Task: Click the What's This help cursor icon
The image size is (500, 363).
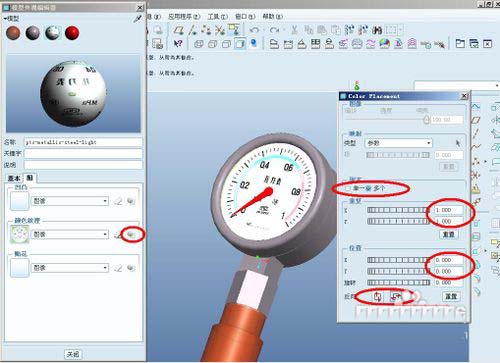Action: (x=178, y=44)
